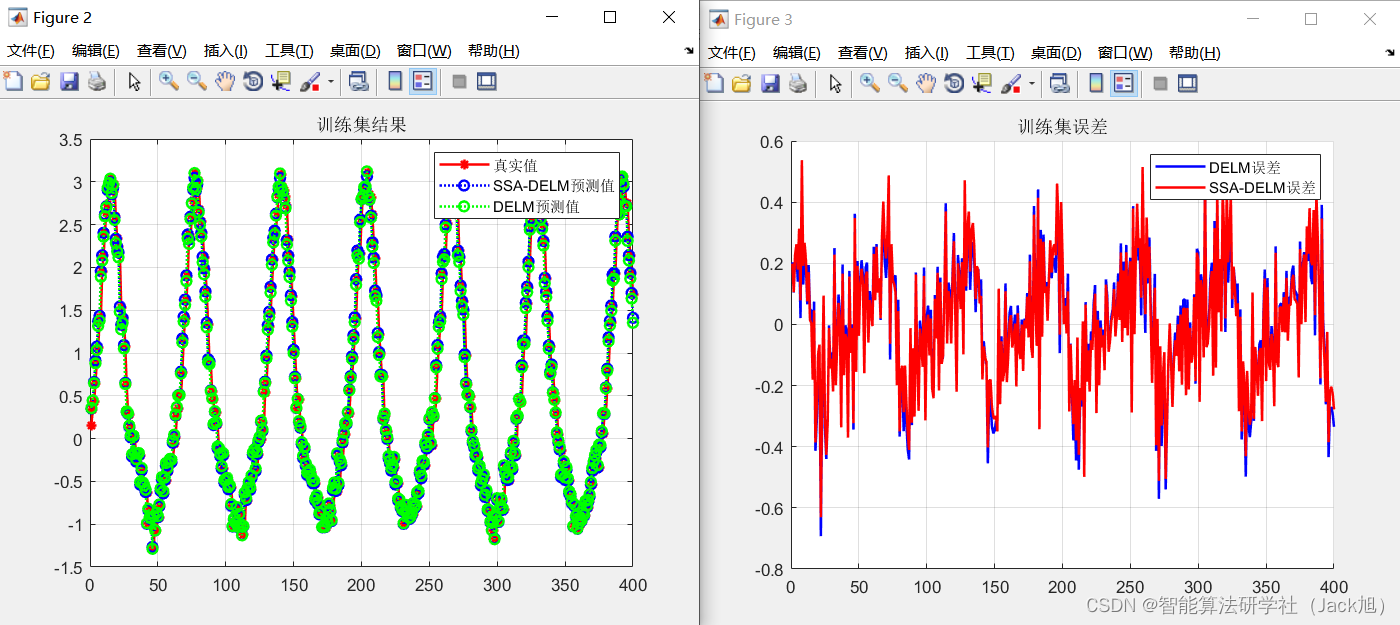Image resolution: width=1400 pixels, height=625 pixels.
Task: Select Pan hand tool in Figure 2
Action: pos(225,82)
